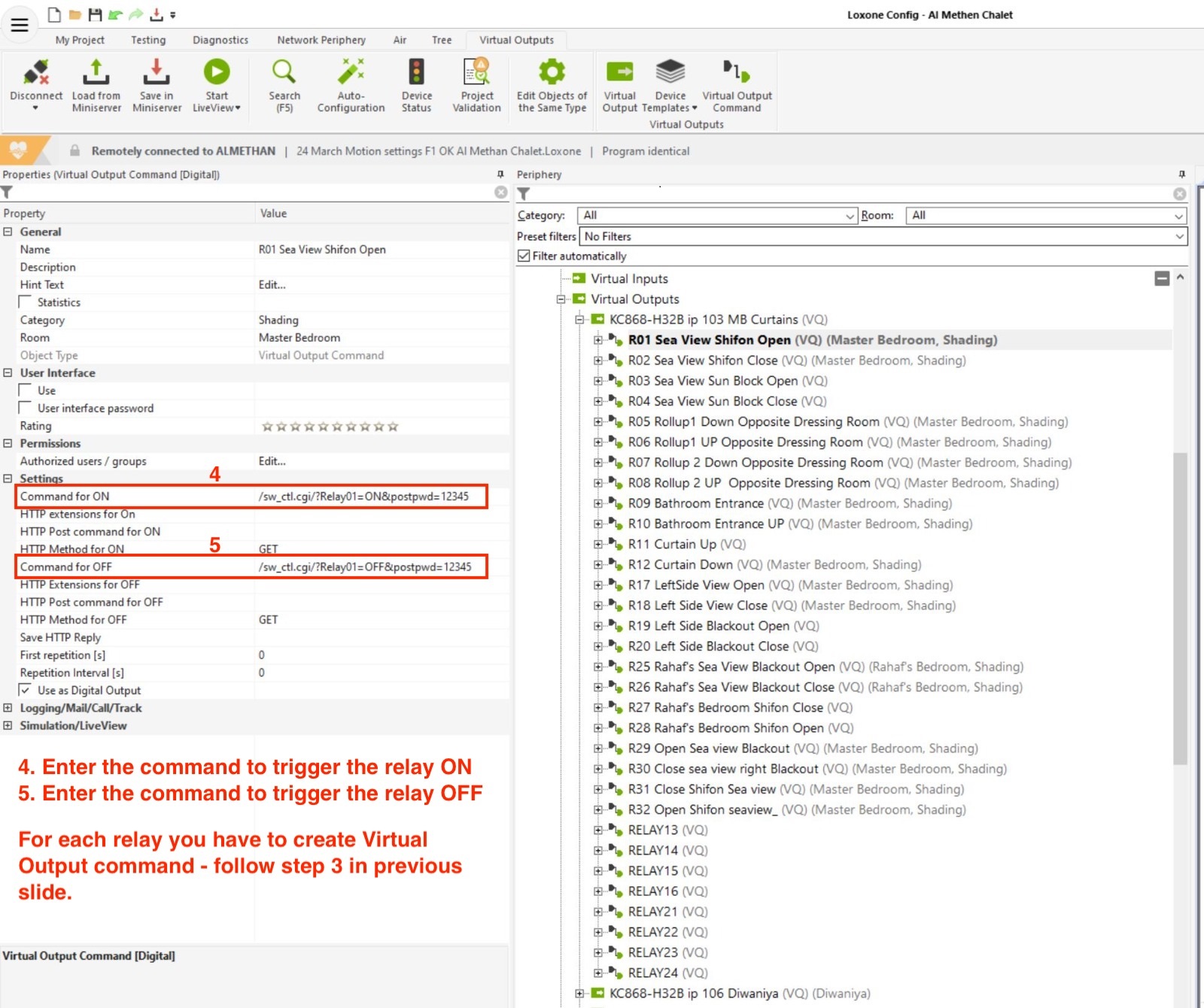This screenshot has width=1204, height=1008.
Task: Open the Category dropdown in Periphery
Action: (716, 216)
